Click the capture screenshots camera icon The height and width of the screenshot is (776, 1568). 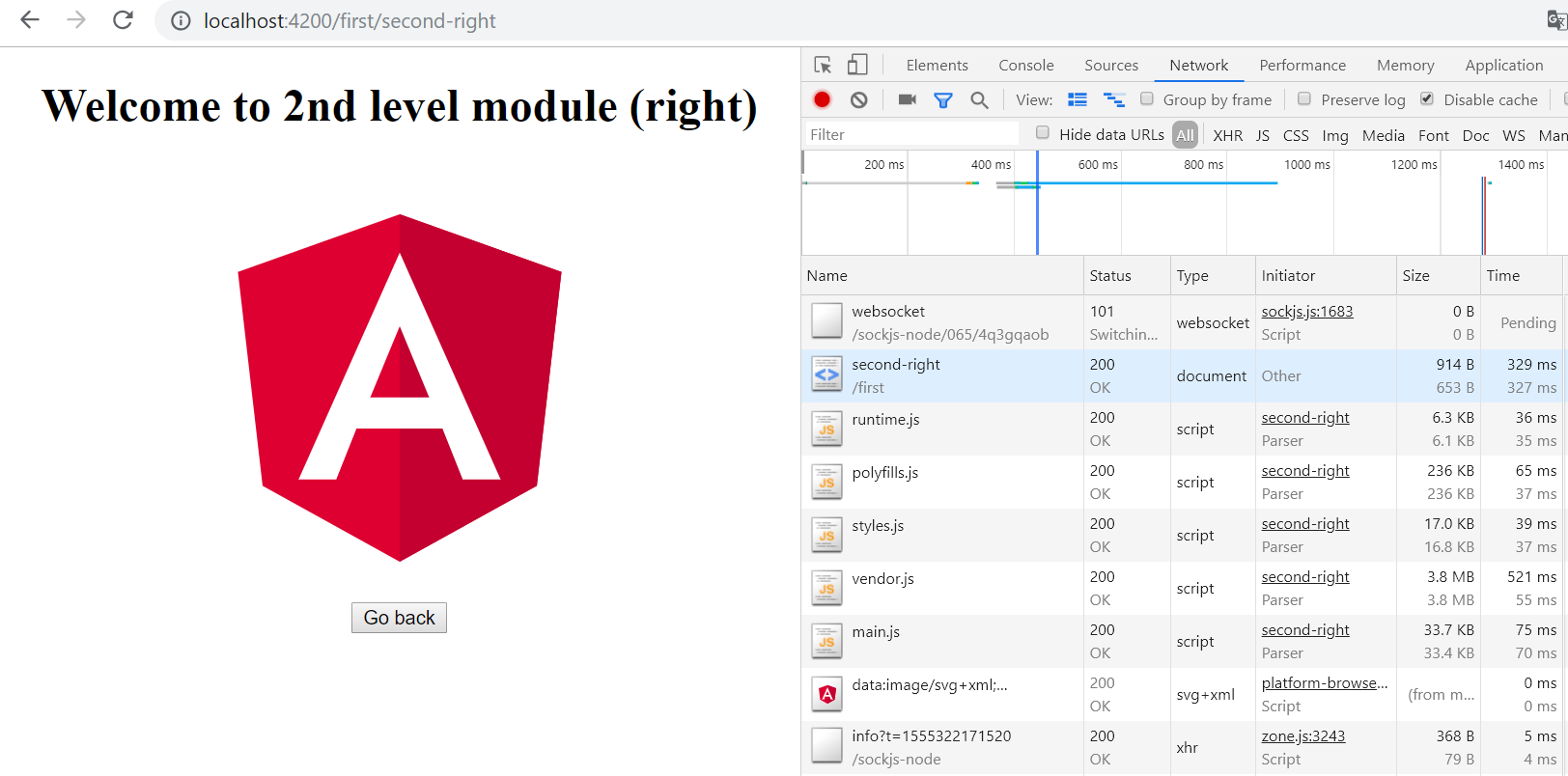point(907,99)
